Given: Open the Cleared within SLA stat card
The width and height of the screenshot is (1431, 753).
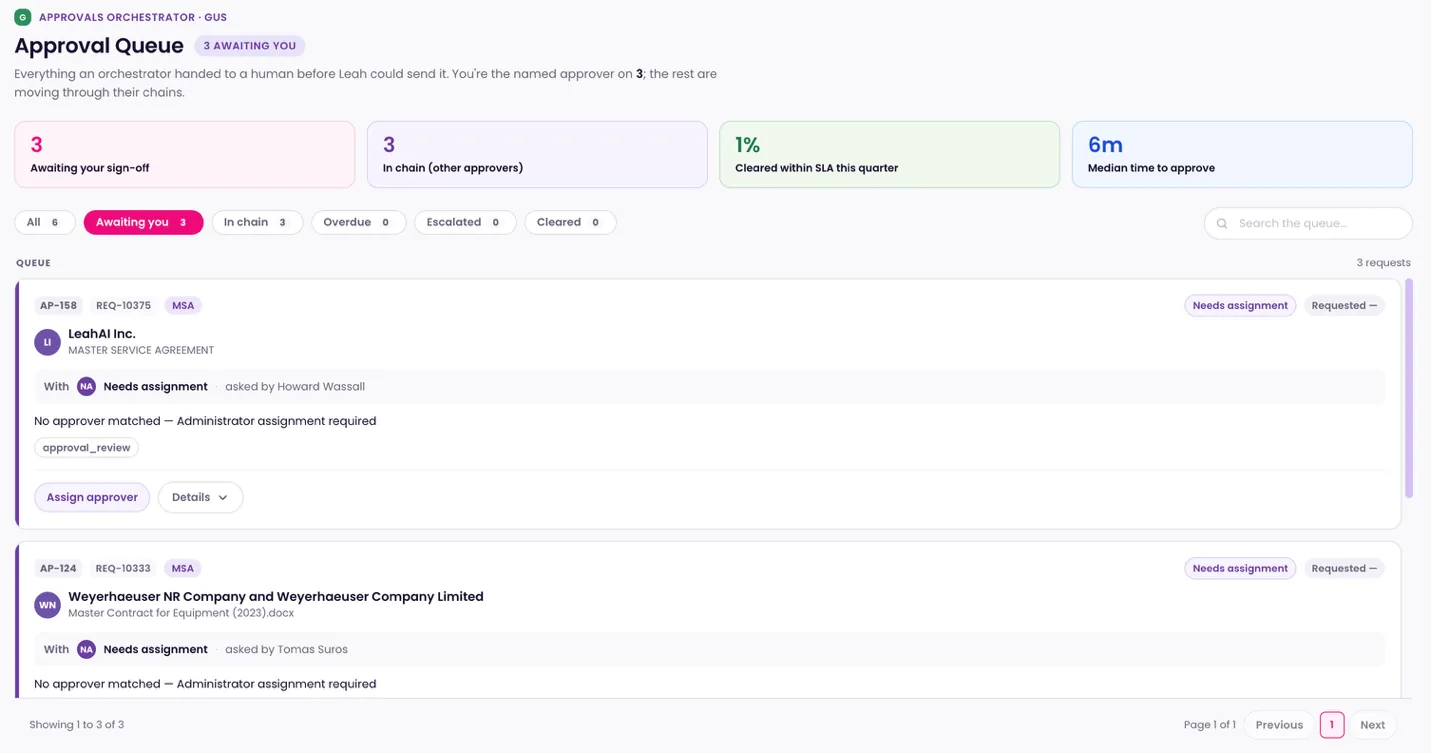Looking at the screenshot, I should pyautogui.click(x=890, y=154).
